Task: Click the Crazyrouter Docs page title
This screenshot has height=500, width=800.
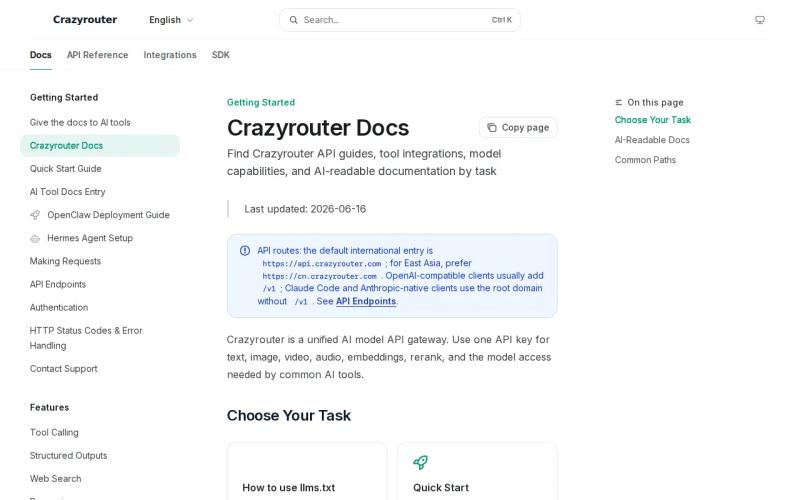Action: click(x=318, y=128)
